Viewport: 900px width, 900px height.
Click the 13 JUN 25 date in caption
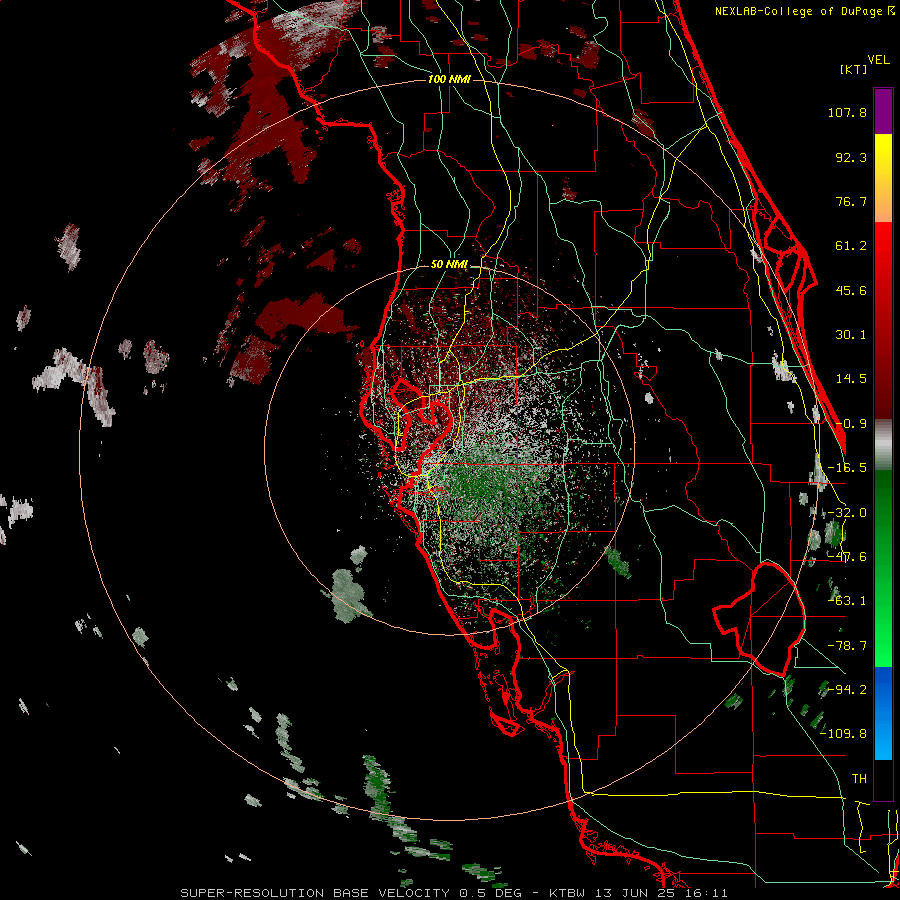pyautogui.click(x=634, y=893)
